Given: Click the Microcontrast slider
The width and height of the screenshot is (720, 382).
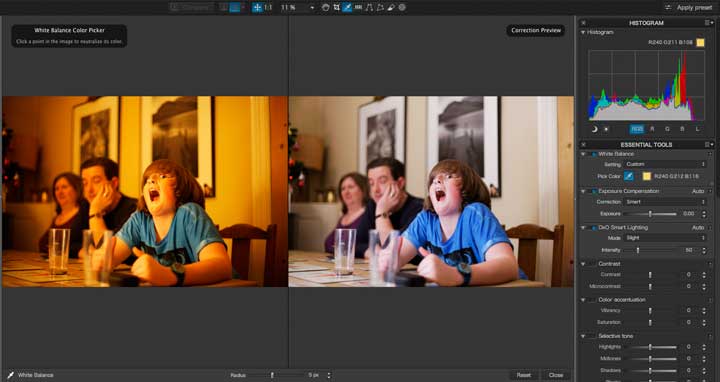Looking at the screenshot, I should click(x=650, y=286).
